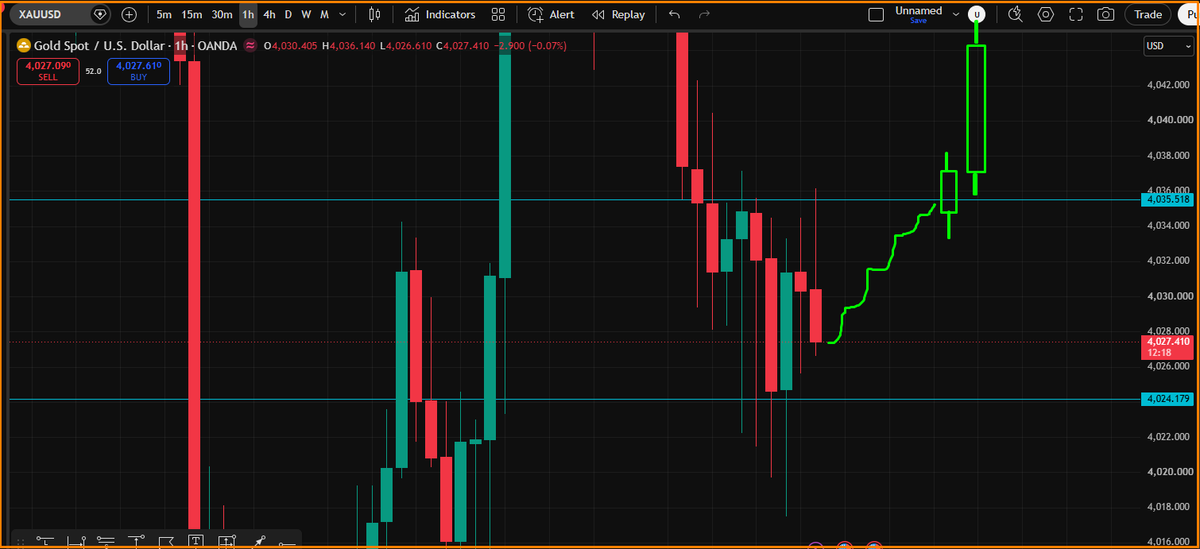Switch to the D daily timeframe
1200x549 pixels.
click(x=289, y=15)
